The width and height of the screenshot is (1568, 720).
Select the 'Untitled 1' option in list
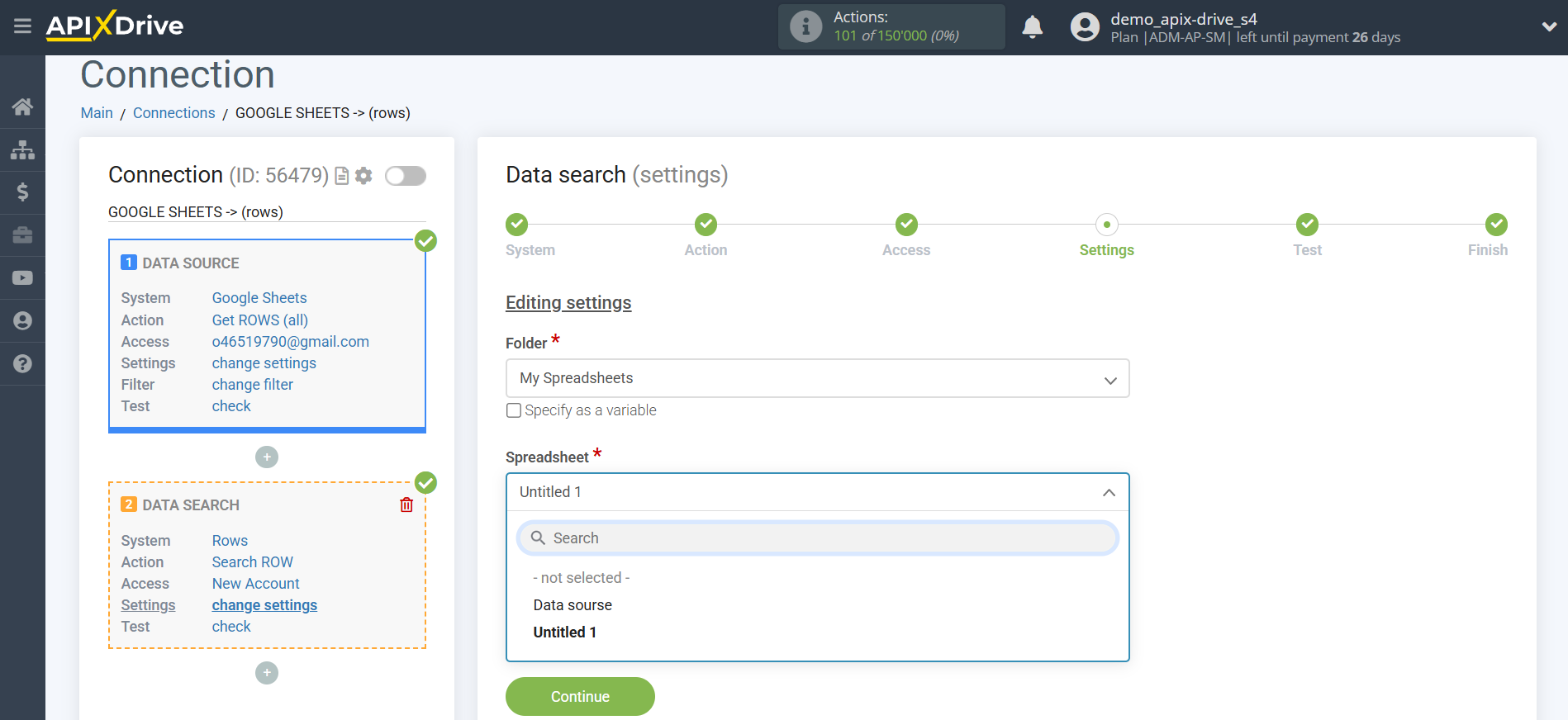(565, 632)
